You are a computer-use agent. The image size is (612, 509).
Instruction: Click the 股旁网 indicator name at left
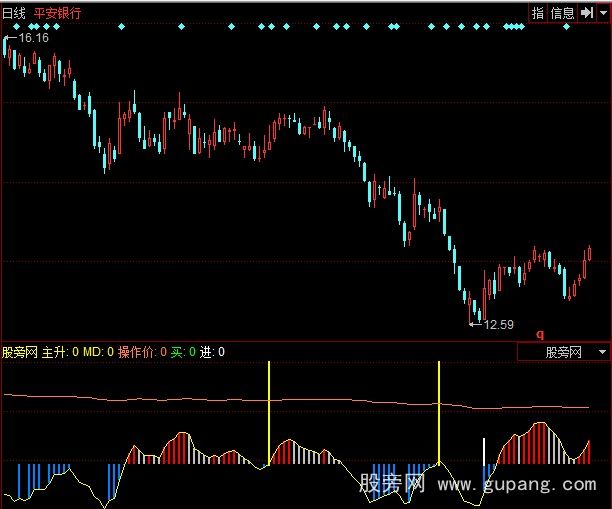(x=20, y=352)
